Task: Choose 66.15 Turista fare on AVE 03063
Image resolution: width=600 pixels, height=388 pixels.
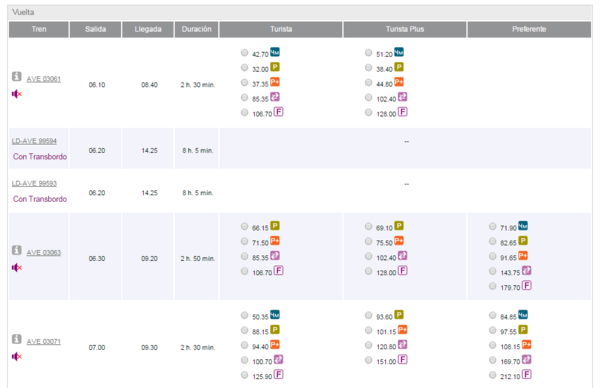Action: 245,227
